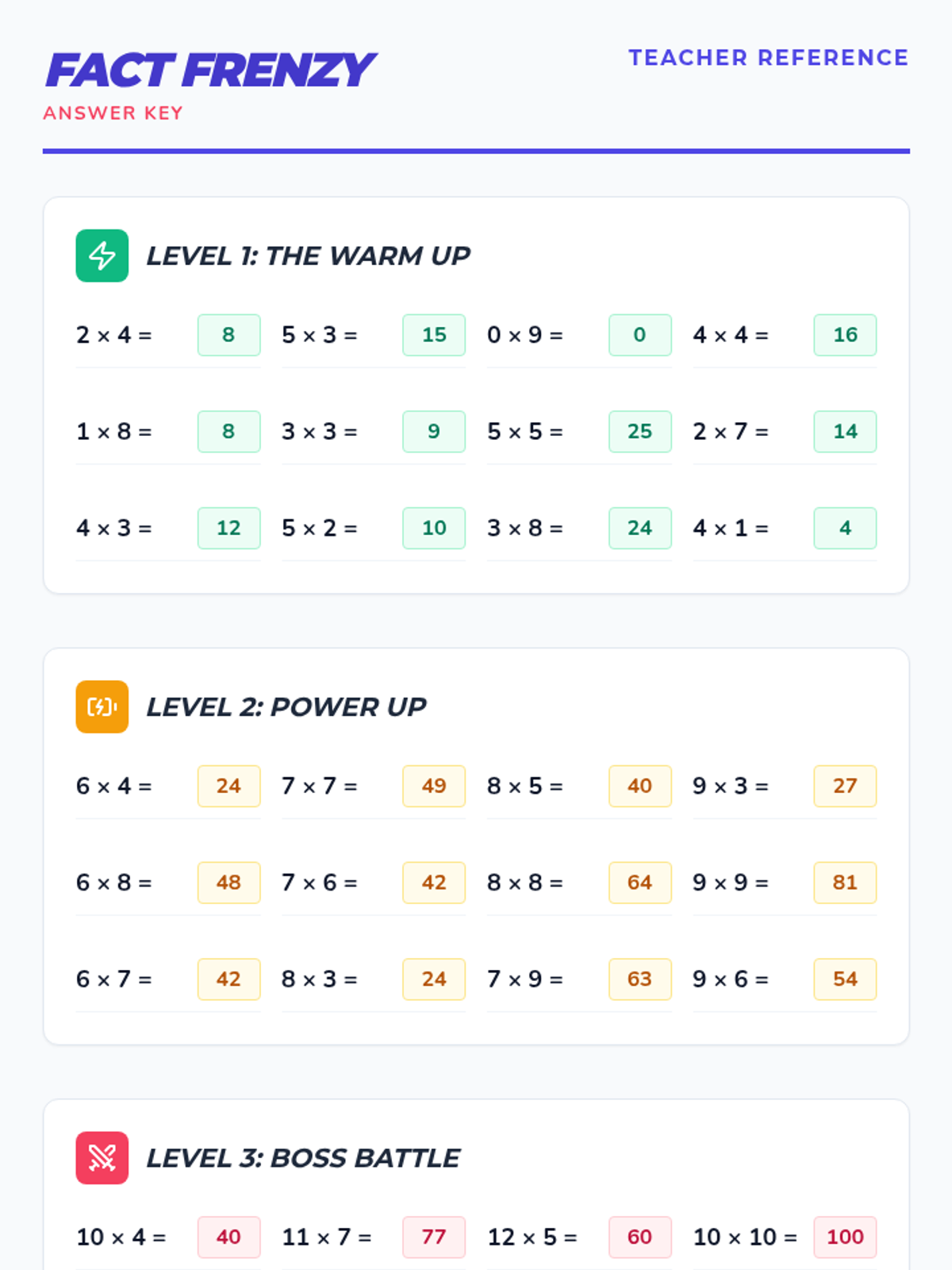Click the answer 25 for 5 × 5
This screenshot has width=952, height=1270.
click(639, 432)
